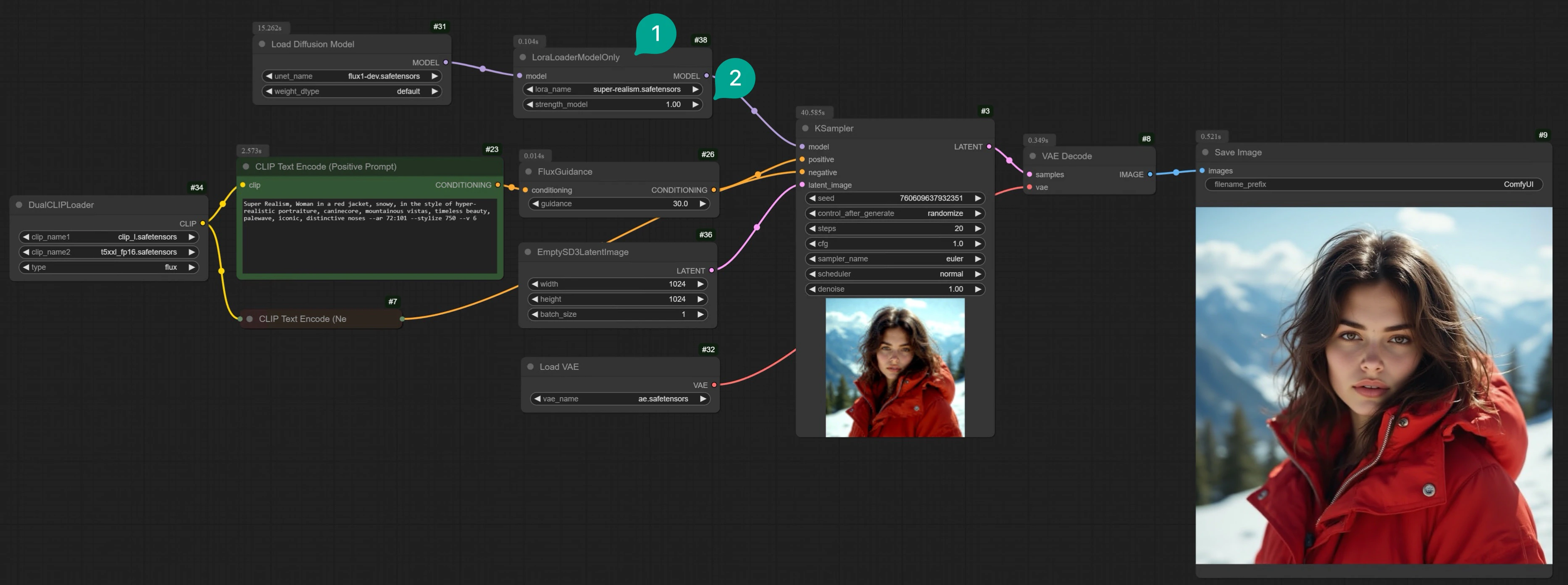Viewport: 1568px width, 585px height.
Task: Adjust the denoise value slider in KSampler
Action: click(x=895, y=289)
